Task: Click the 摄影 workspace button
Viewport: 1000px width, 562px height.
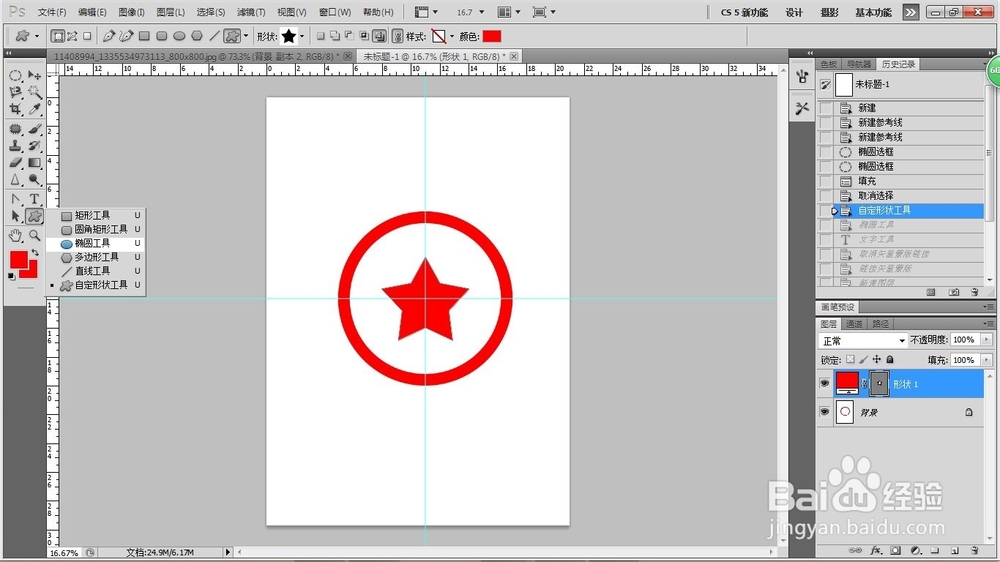Action: [830, 12]
